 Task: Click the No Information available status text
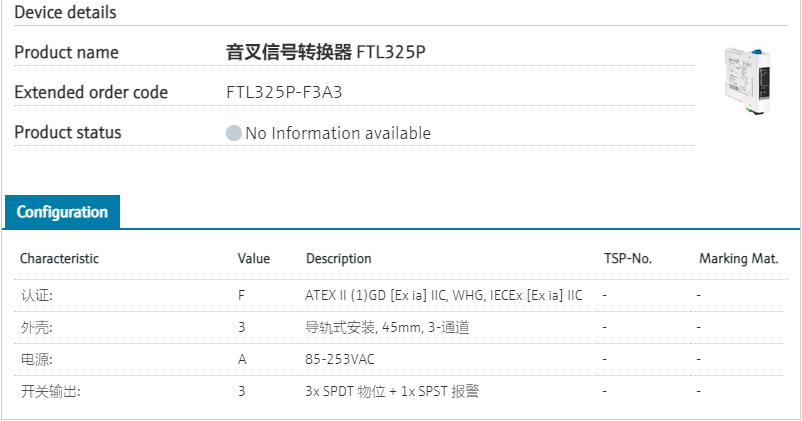pos(338,133)
